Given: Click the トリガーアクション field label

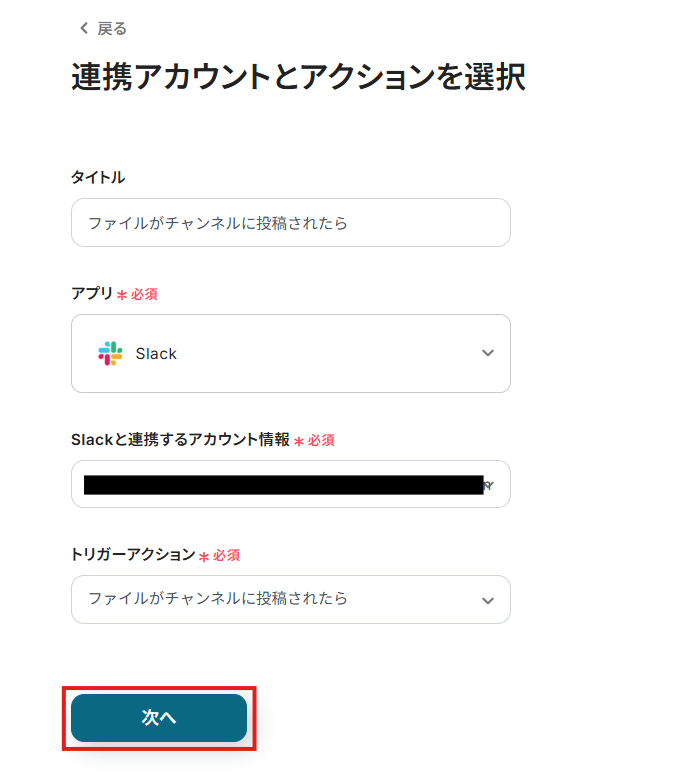Looking at the screenshot, I should 133,554.
